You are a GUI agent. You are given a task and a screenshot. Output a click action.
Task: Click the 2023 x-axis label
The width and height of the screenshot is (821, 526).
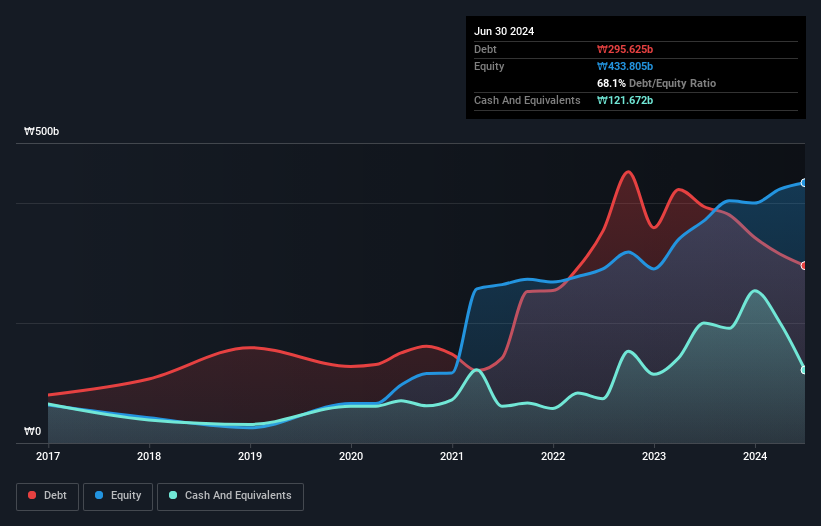pos(654,456)
